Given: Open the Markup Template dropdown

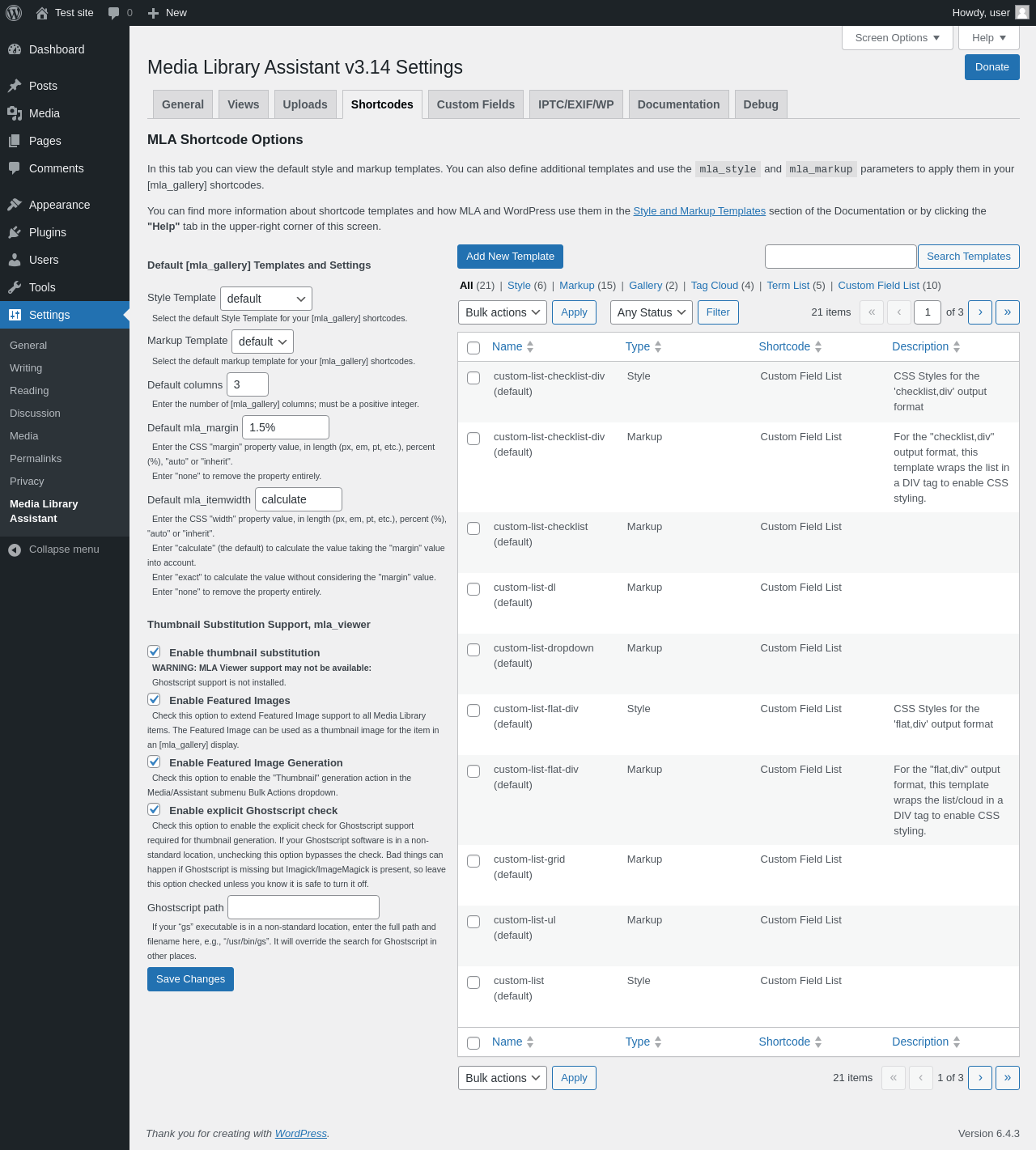Looking at the screenshot, I should (x=262, y=342).
